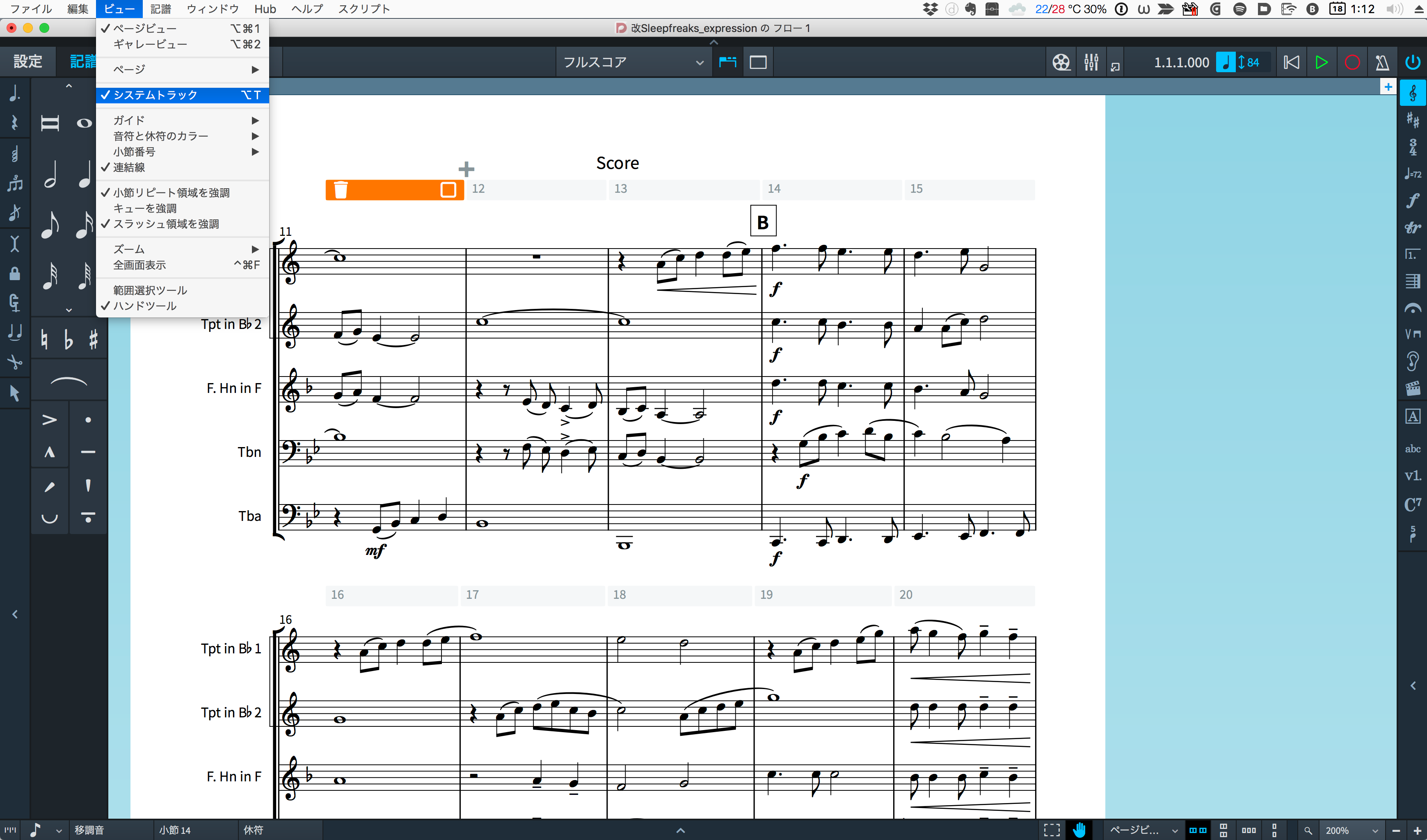Choose 全画面表示 from View menu
The width and height of the screenshot is (1427, 840).
pyautogui.click(x=182, y=265)
